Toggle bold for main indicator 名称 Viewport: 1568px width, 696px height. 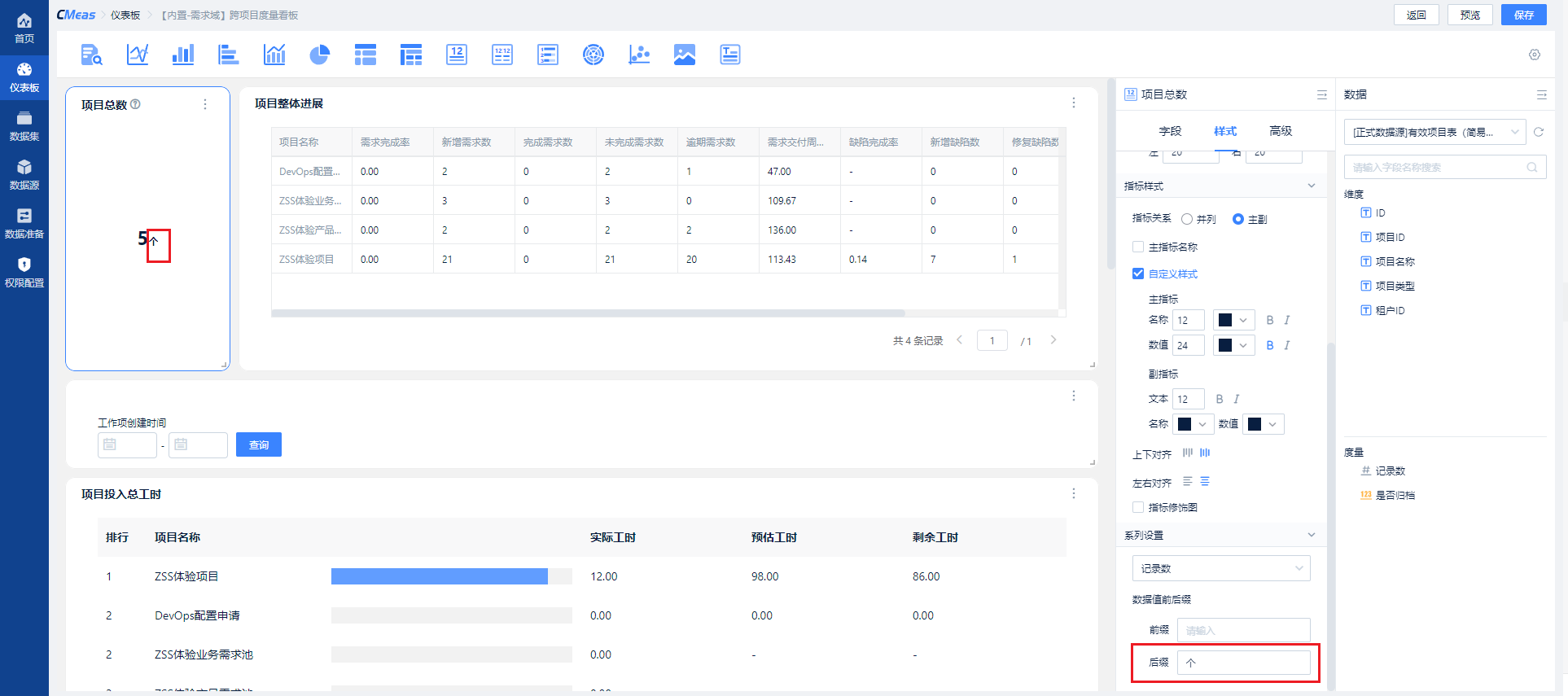pyautogui.click(x=1270, y=320)
